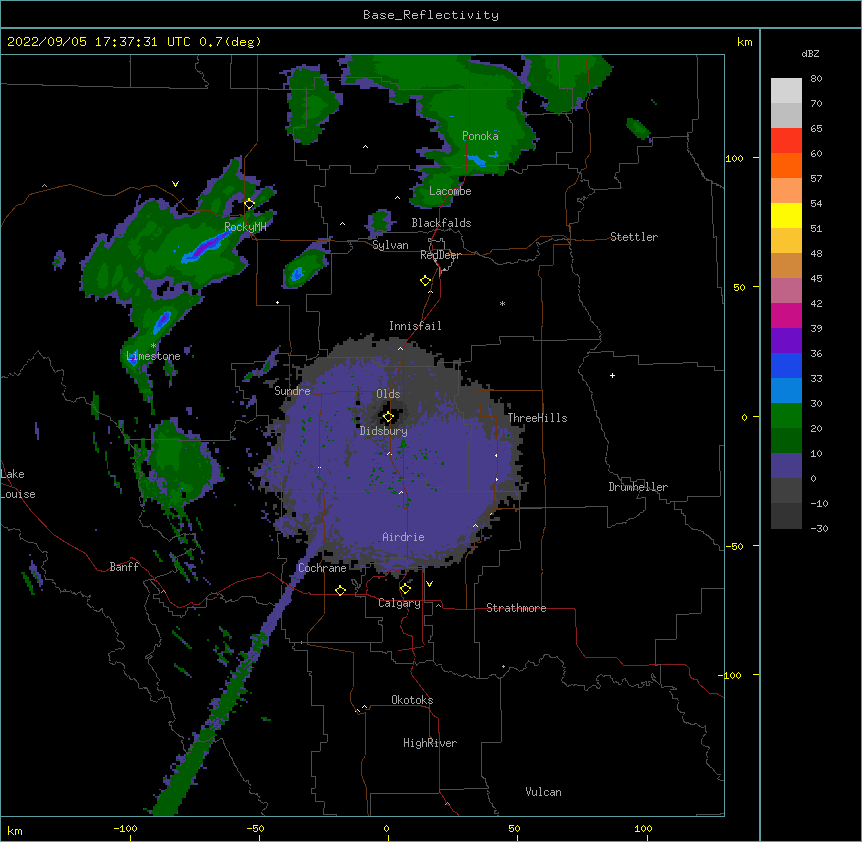
Task: Pick the slate blue 0–10 dBZ legend swatch
Action: point(786,466)
